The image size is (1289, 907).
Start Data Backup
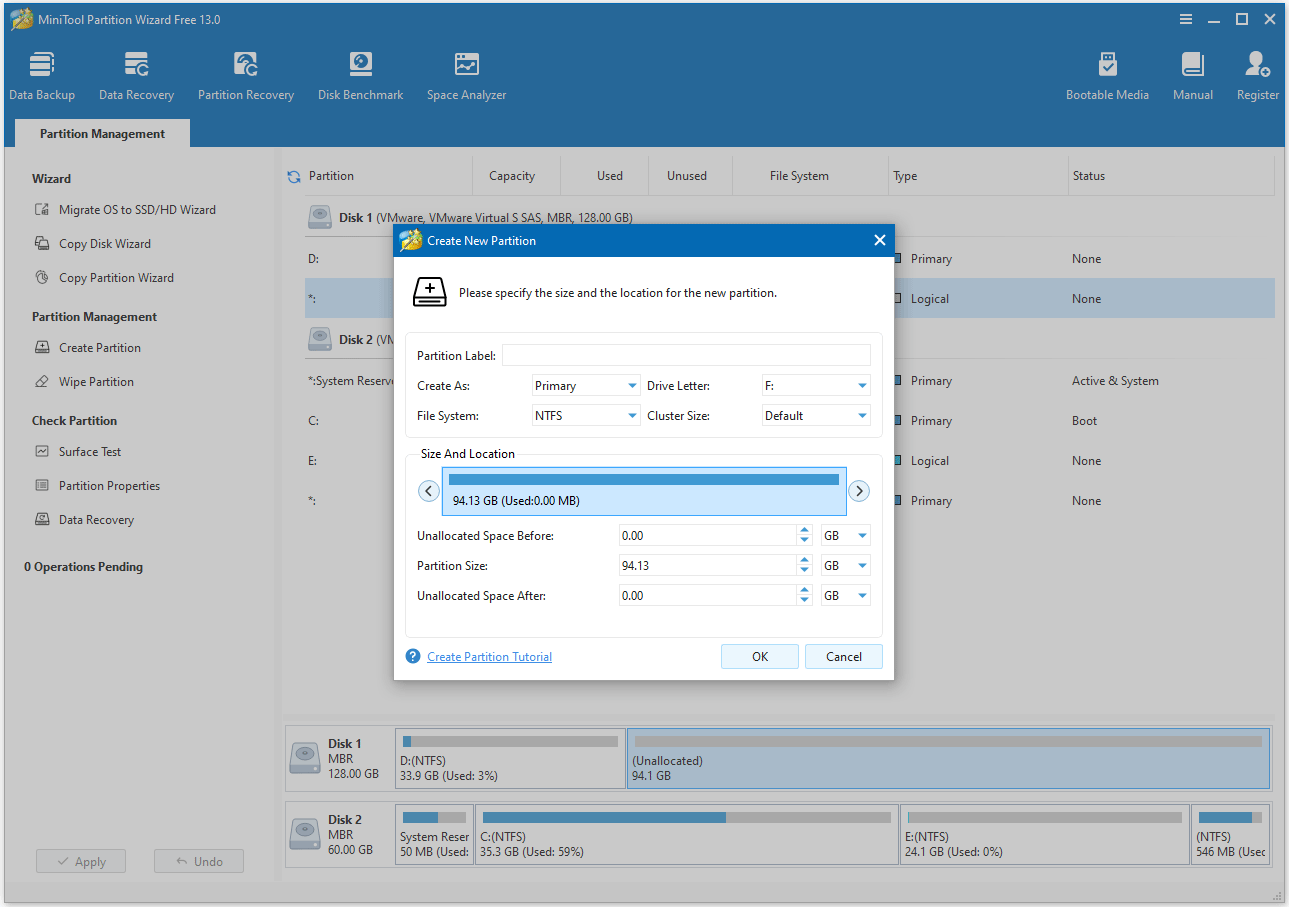pyautogui.click(x=42, y=73)
